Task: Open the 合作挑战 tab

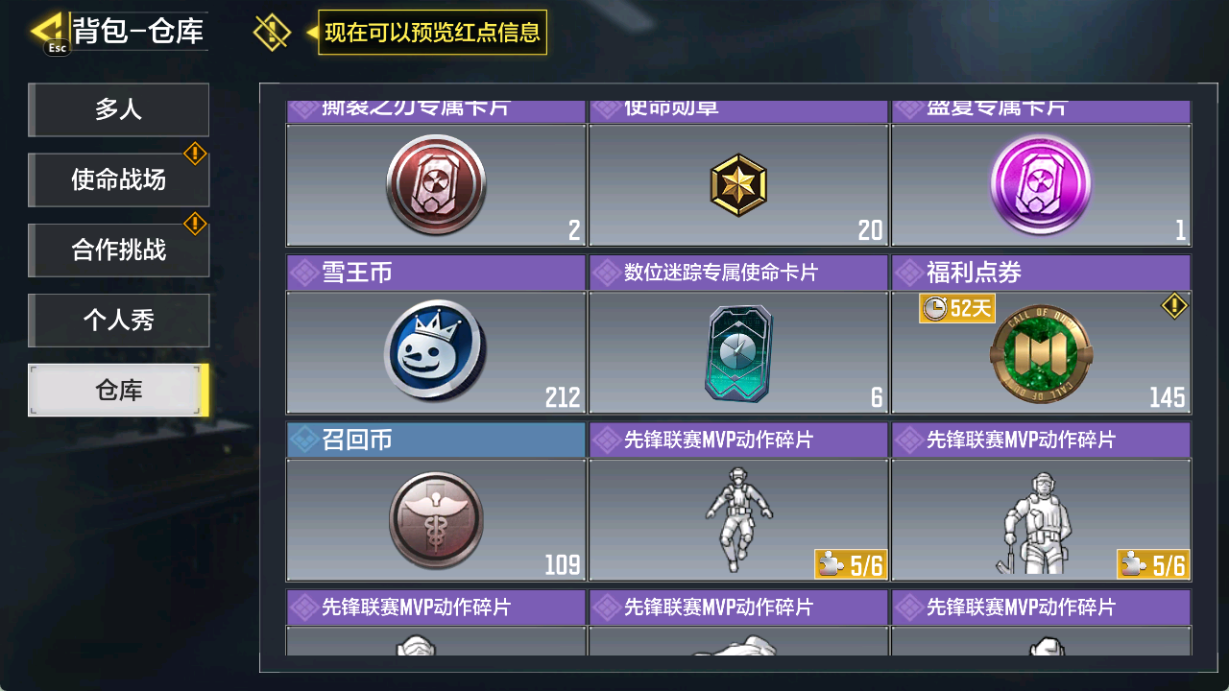Action: click(118, 250)
